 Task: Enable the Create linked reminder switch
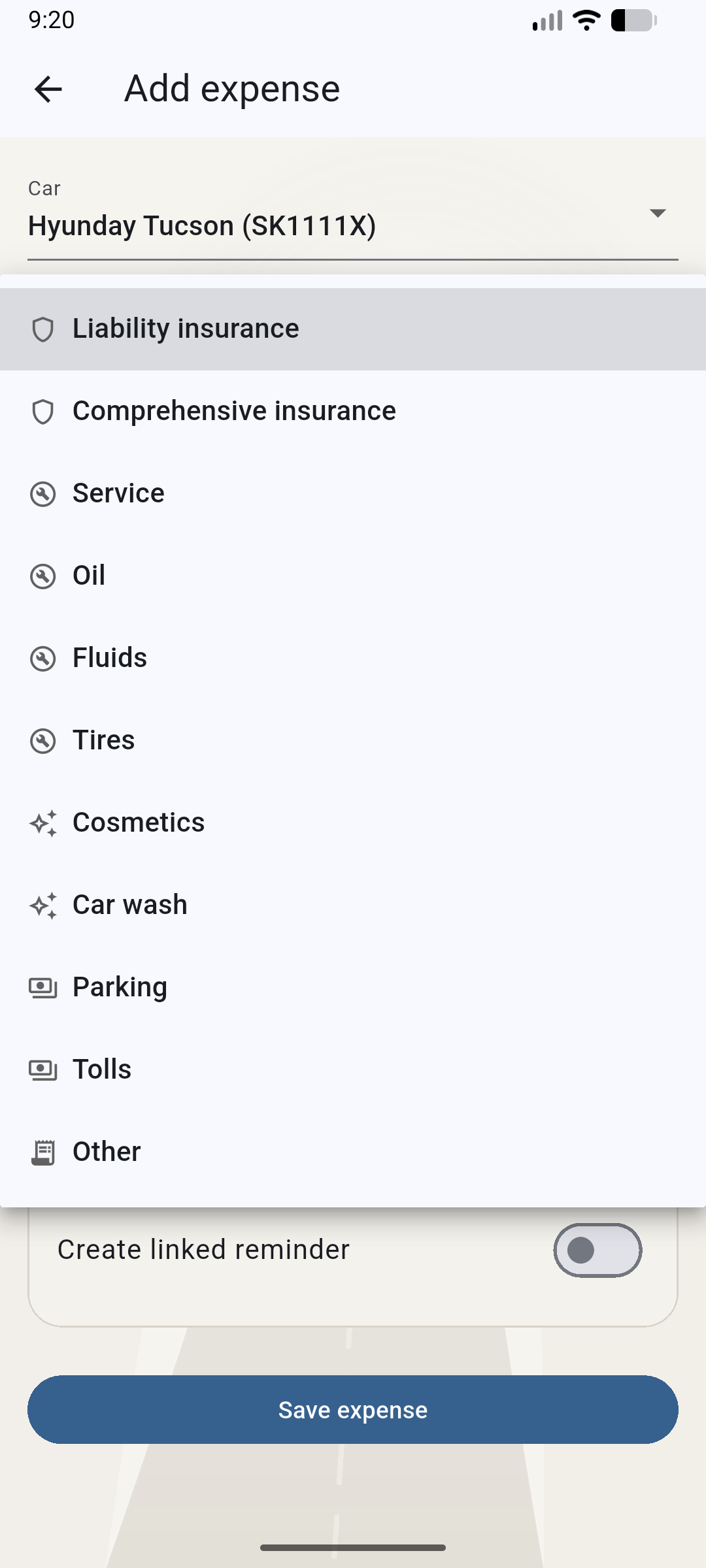(x=597, y=1250)
